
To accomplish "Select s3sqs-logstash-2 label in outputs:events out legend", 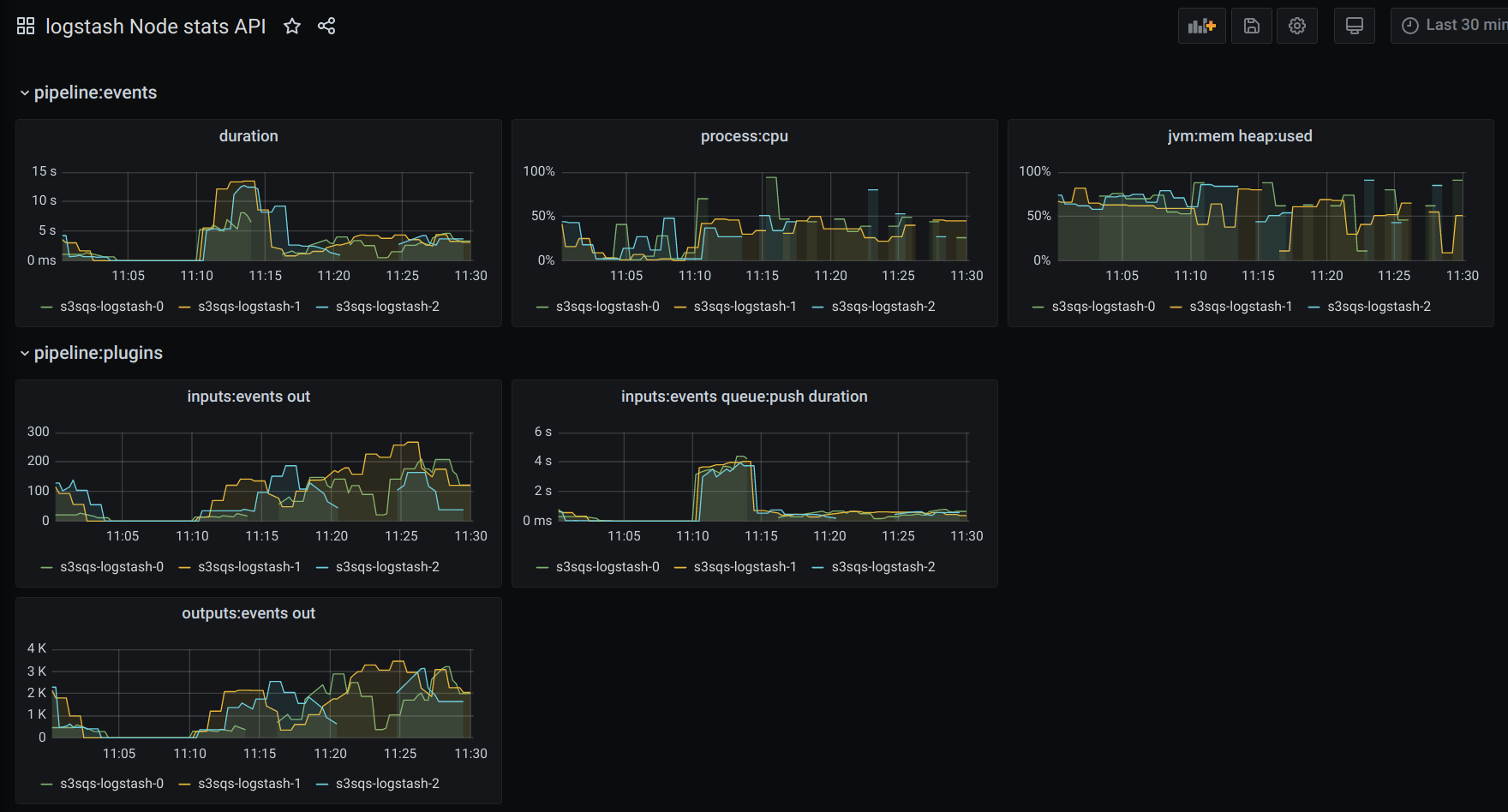I will 387,784.
